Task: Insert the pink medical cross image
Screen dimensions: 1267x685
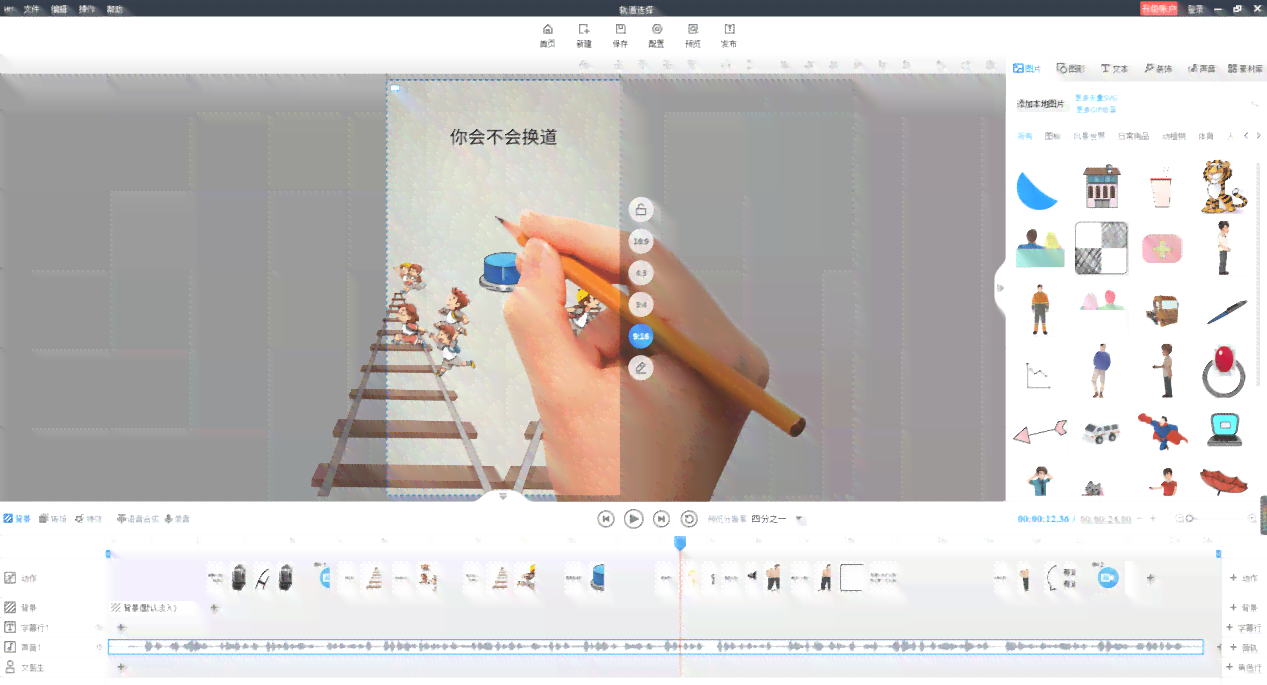Action: (x=1161, y=248)
